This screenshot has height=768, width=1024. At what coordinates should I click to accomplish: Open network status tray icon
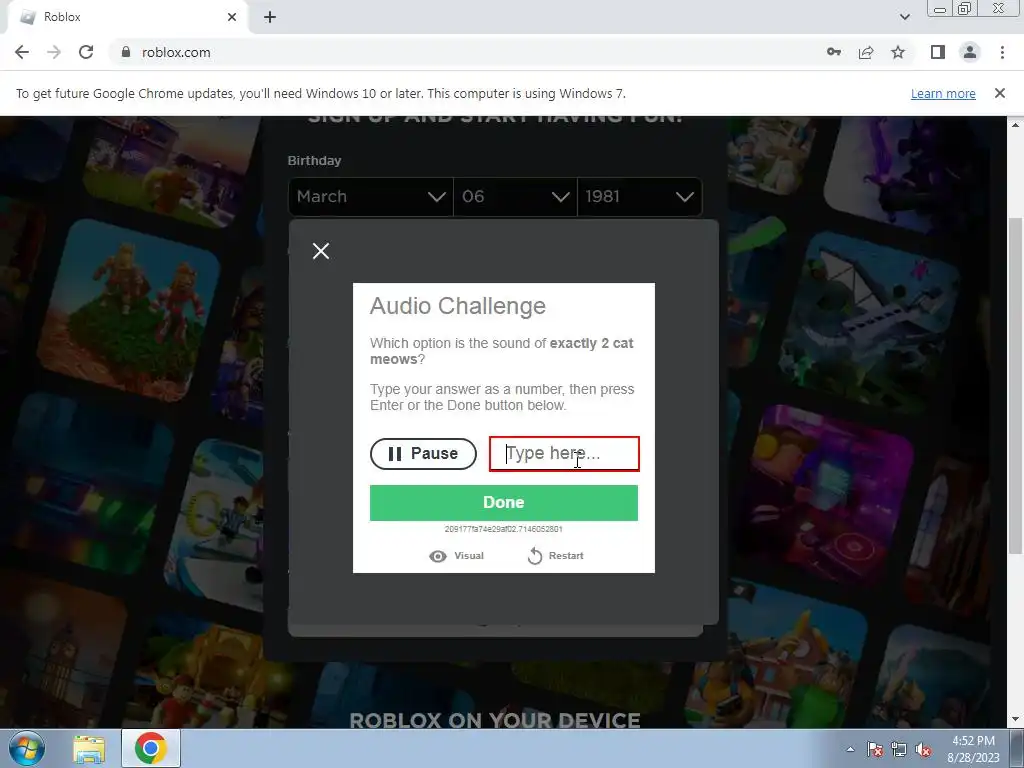coord(899,749)
